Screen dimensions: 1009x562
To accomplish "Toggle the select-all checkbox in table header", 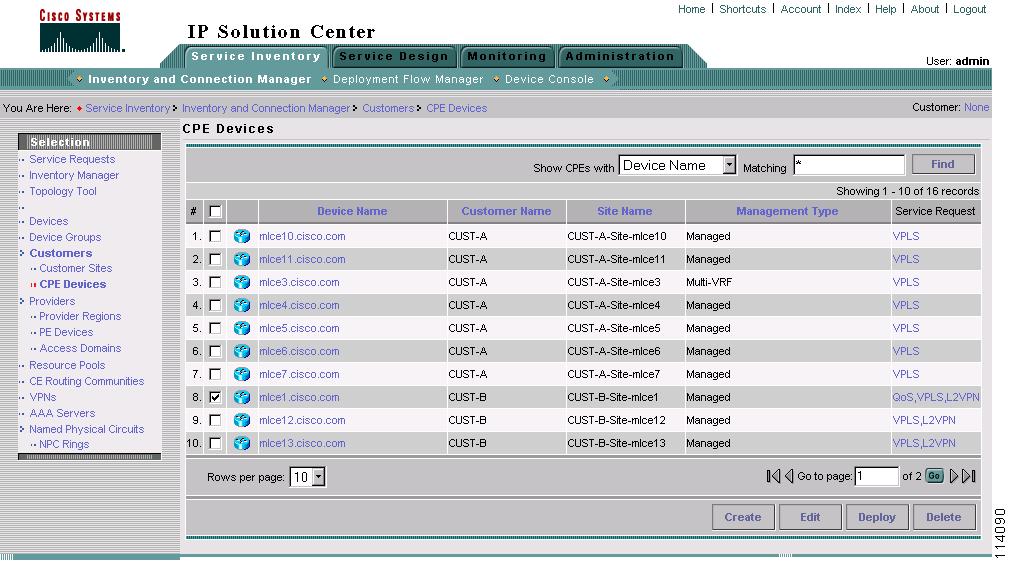I will tap(216, 211).
